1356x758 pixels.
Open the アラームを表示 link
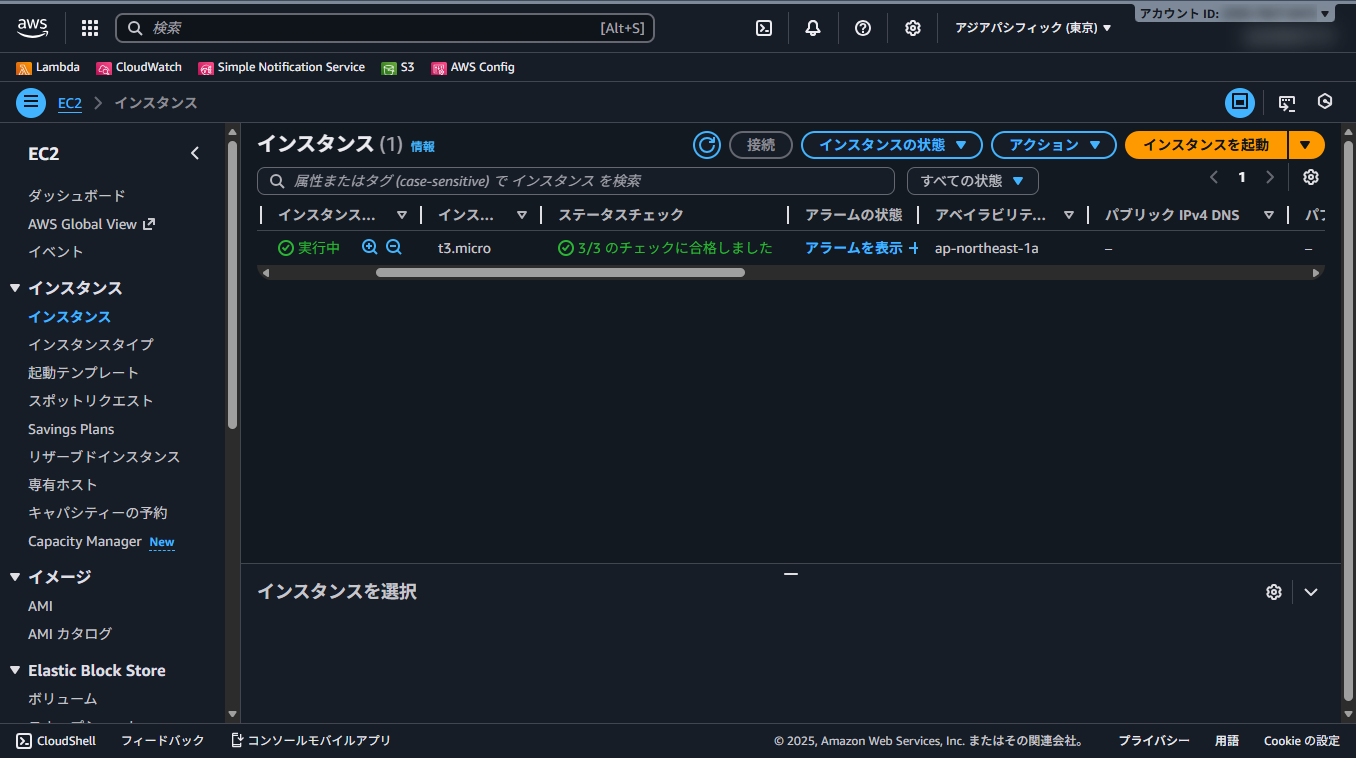(x=854, y=247)
